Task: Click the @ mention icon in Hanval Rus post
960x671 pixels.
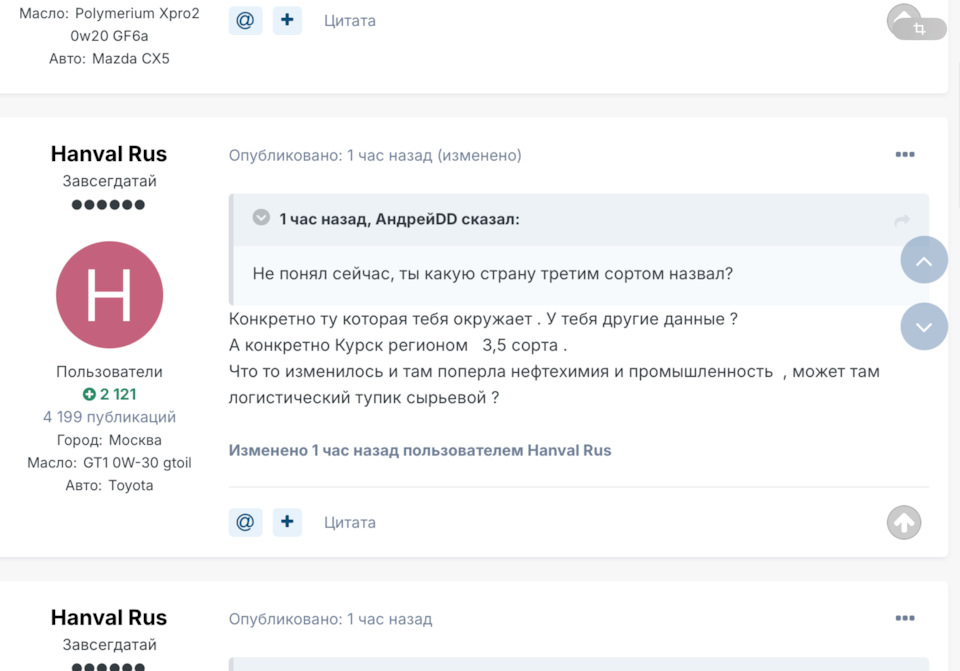Action: (246, 522)
